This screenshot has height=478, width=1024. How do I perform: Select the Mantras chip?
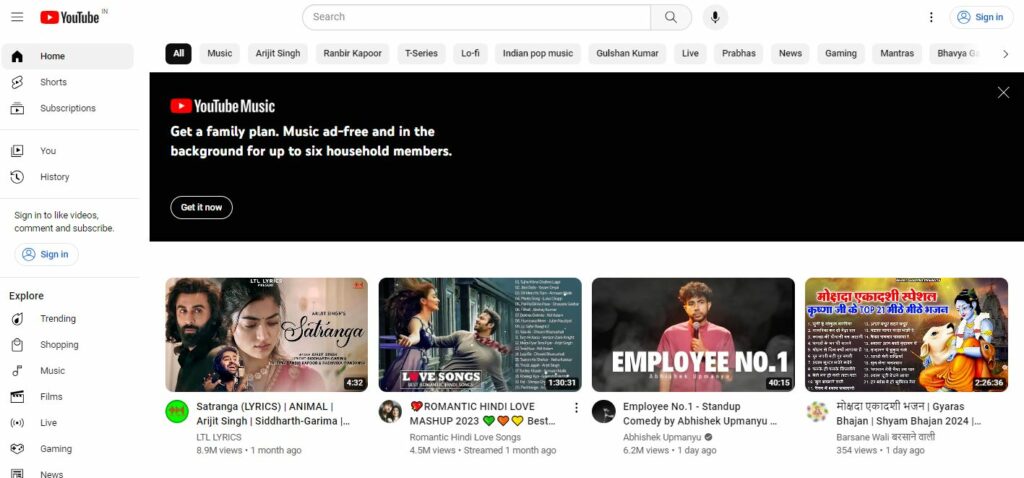point(897,54)
